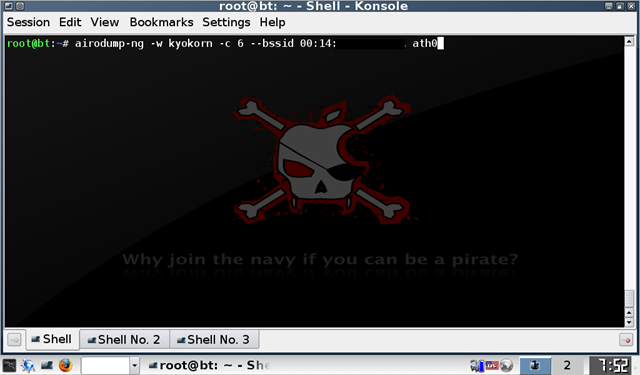Viewport: 640px width, 375px height.
Task: Switch to virtual desktop 2
Action: pyautogui.click(x=567, y=365)
